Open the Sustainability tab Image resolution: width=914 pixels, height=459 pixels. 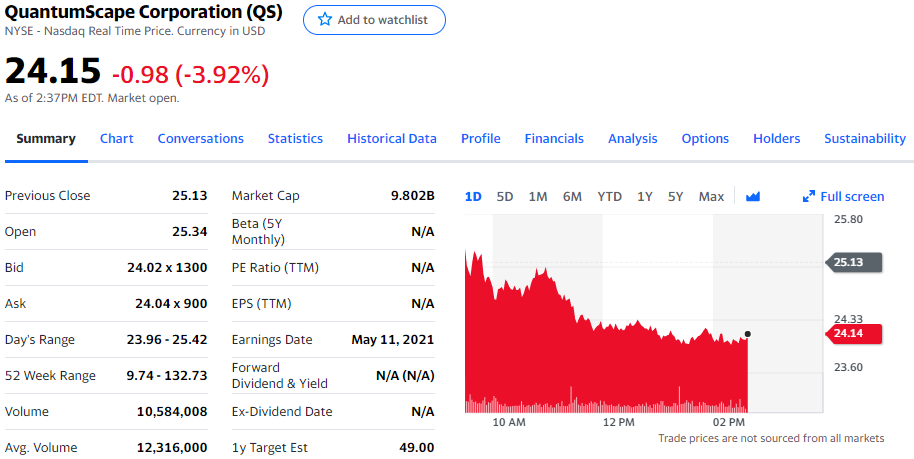[x=865, y=139]
